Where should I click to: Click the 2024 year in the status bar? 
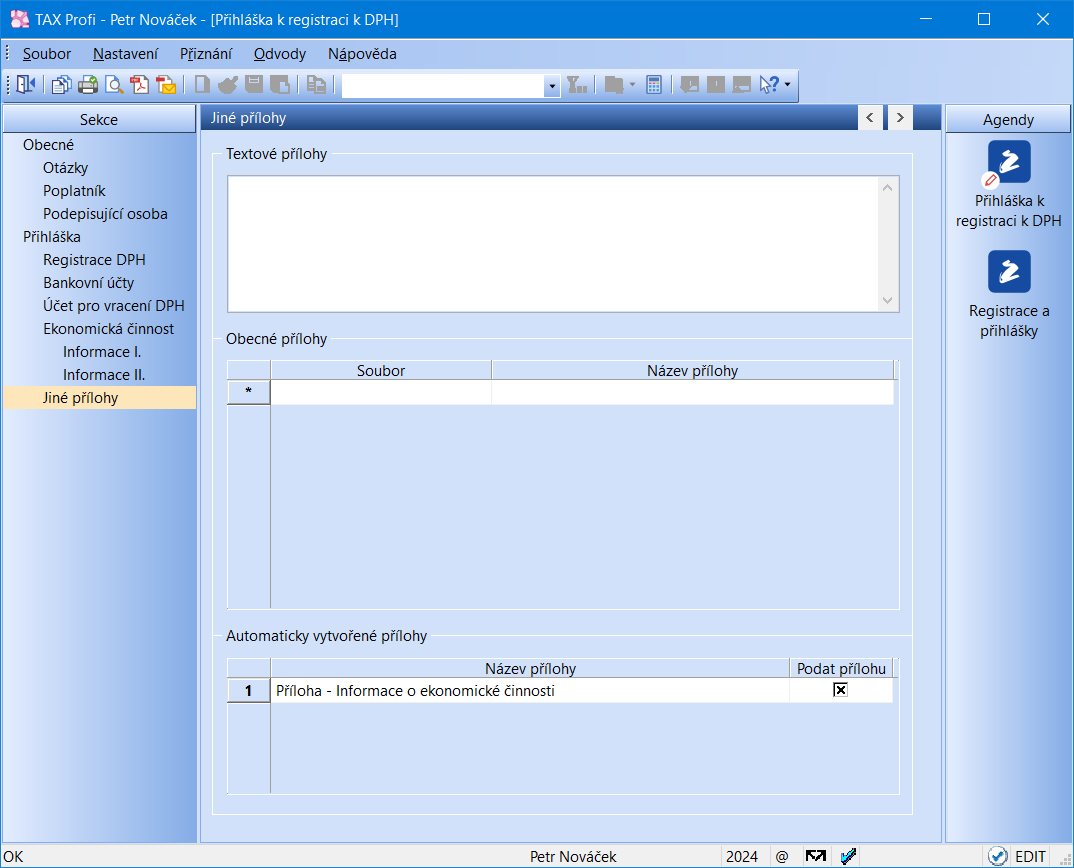click(742, 856)
